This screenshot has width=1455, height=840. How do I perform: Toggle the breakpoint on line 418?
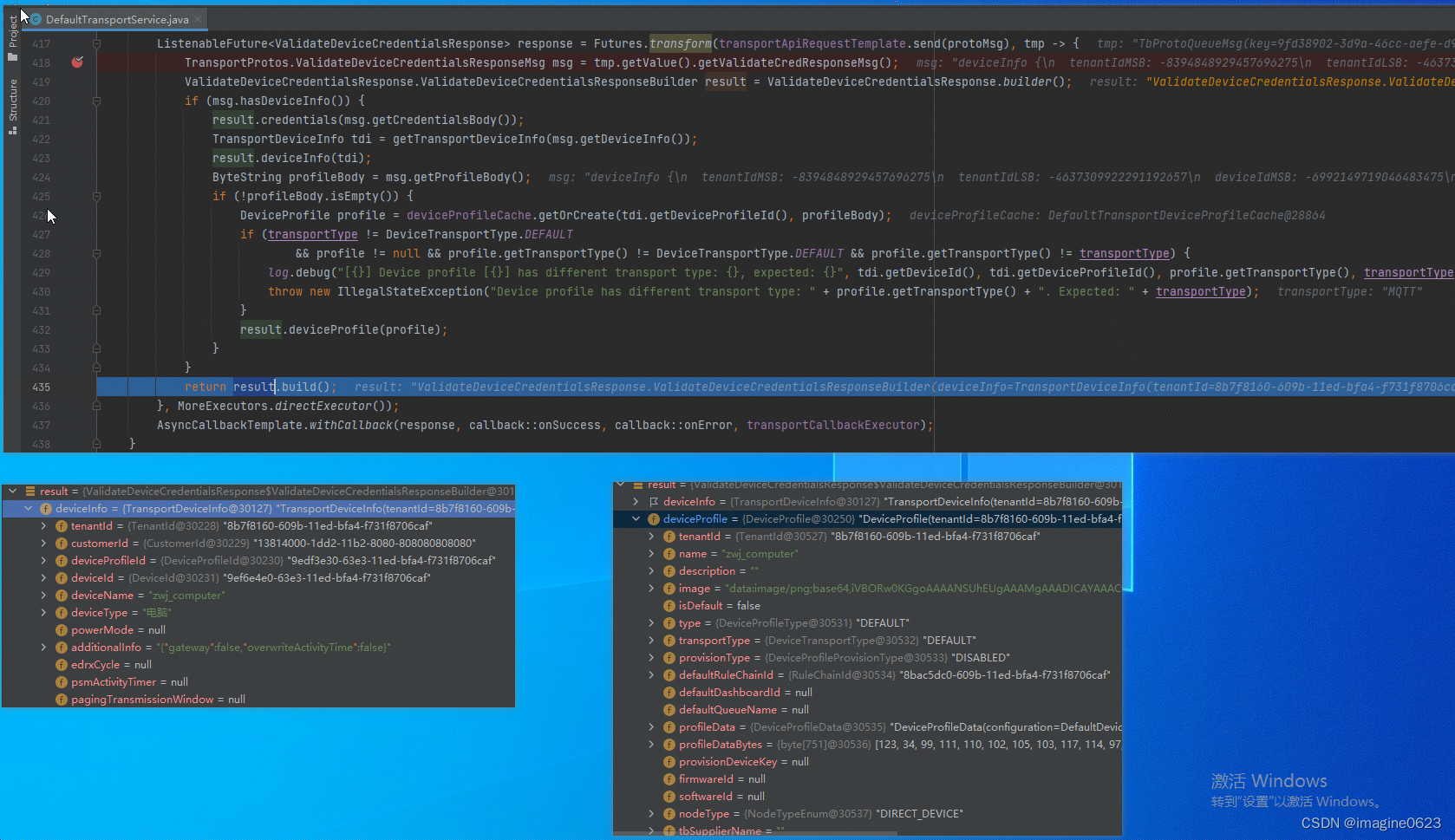click(x=77, y=62)
